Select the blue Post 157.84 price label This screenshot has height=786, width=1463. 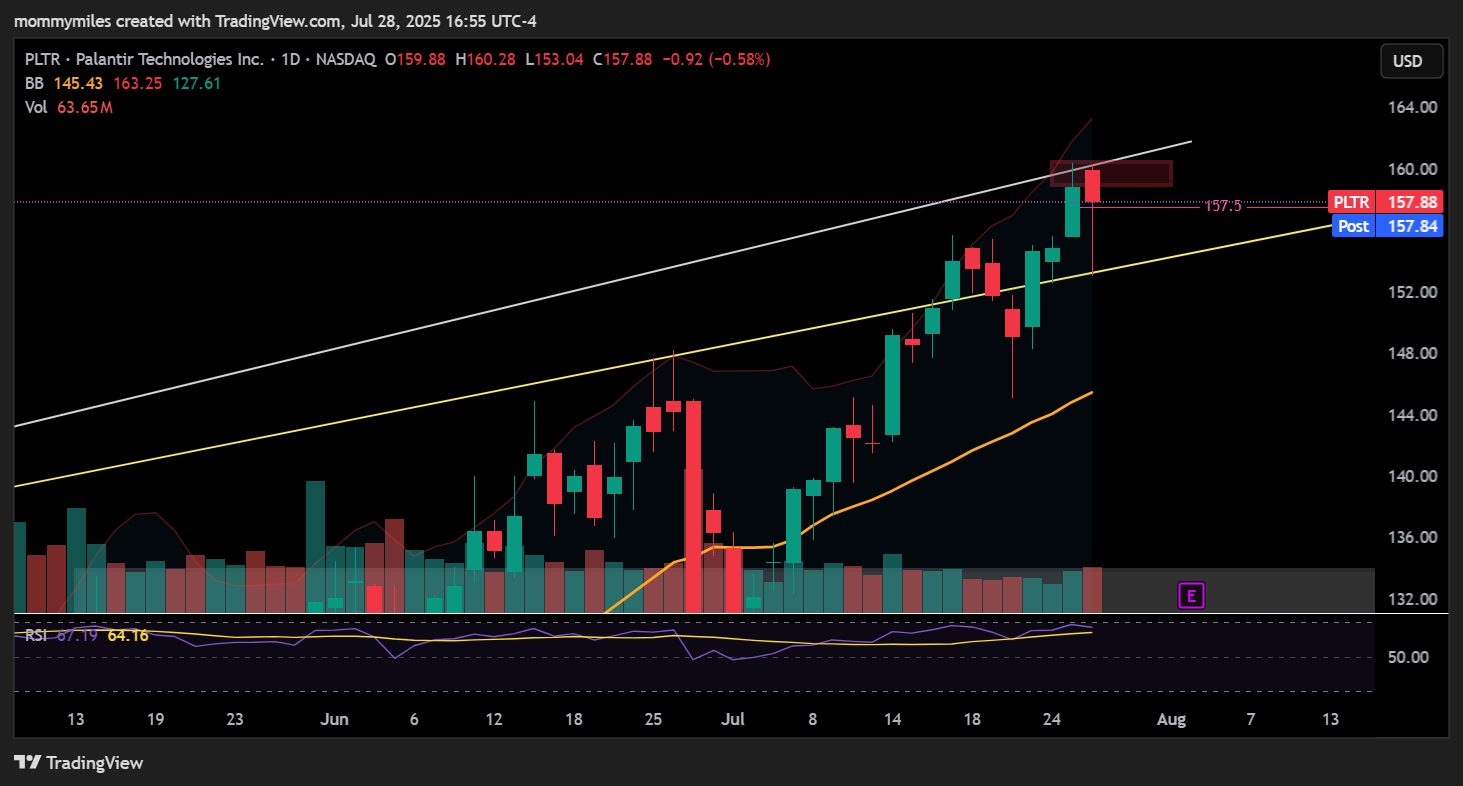coord(1385,226)
